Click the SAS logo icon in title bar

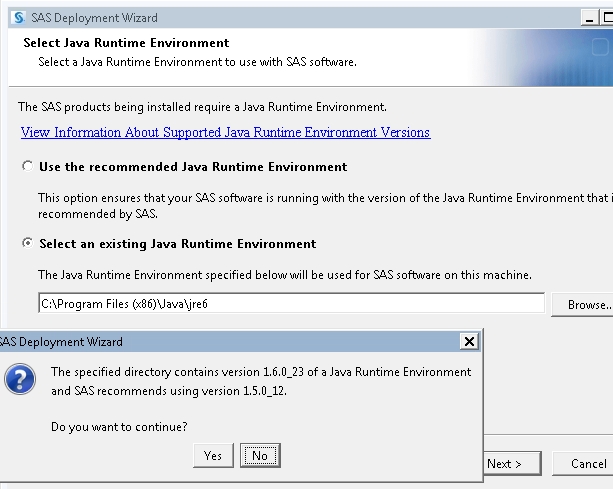click(18, 18)
